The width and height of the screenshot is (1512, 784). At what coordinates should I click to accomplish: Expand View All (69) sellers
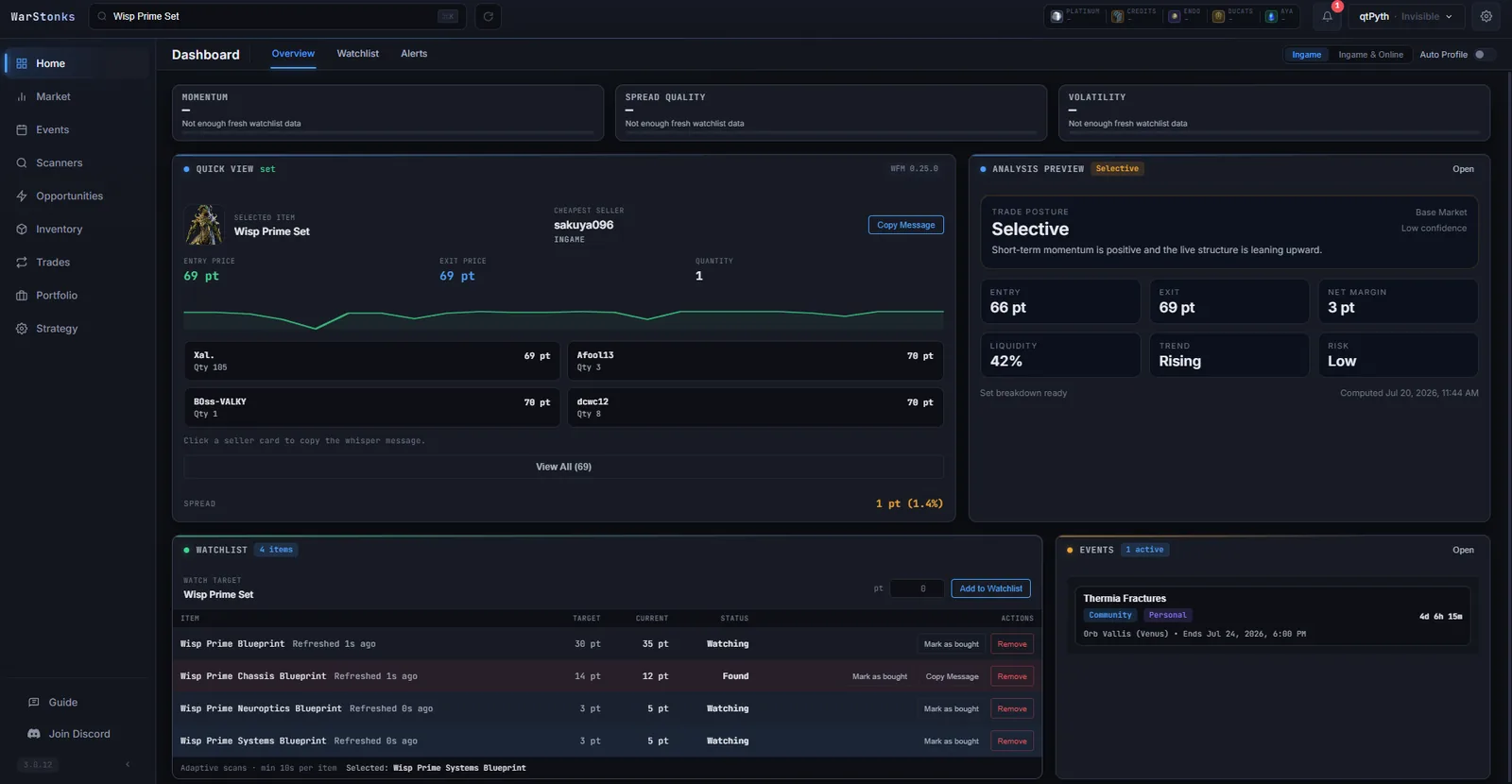pyautogui.click(x=563, y=467)
